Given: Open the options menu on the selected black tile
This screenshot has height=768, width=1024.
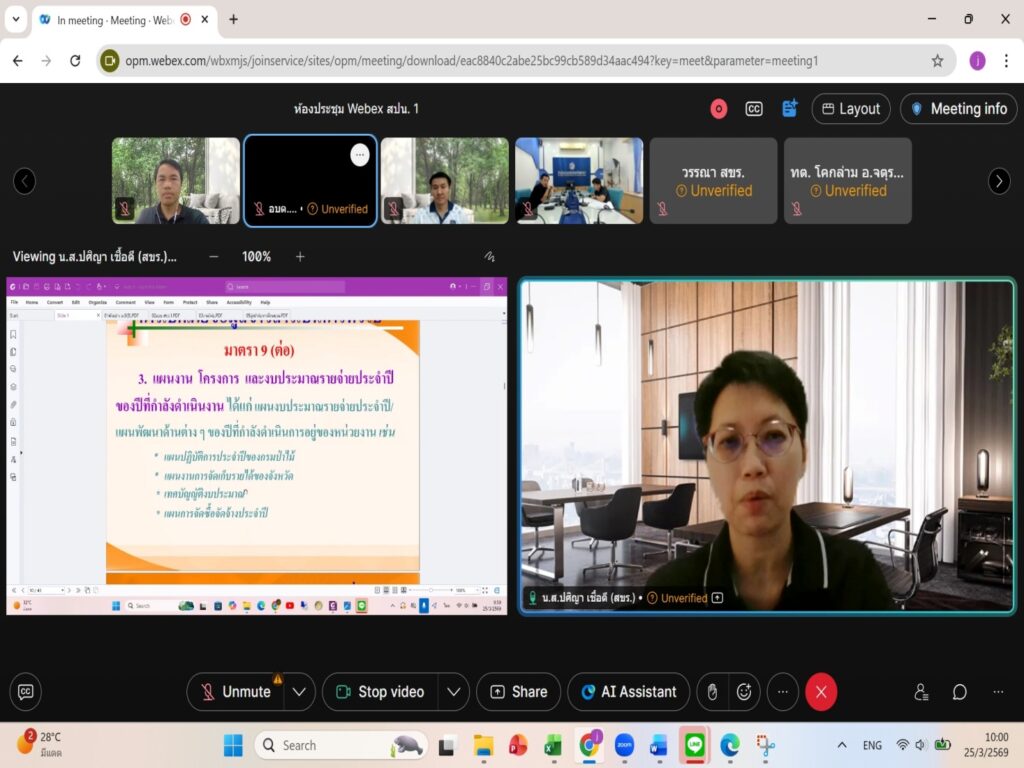Looking at the screenshot, I should tap(360, 155).
